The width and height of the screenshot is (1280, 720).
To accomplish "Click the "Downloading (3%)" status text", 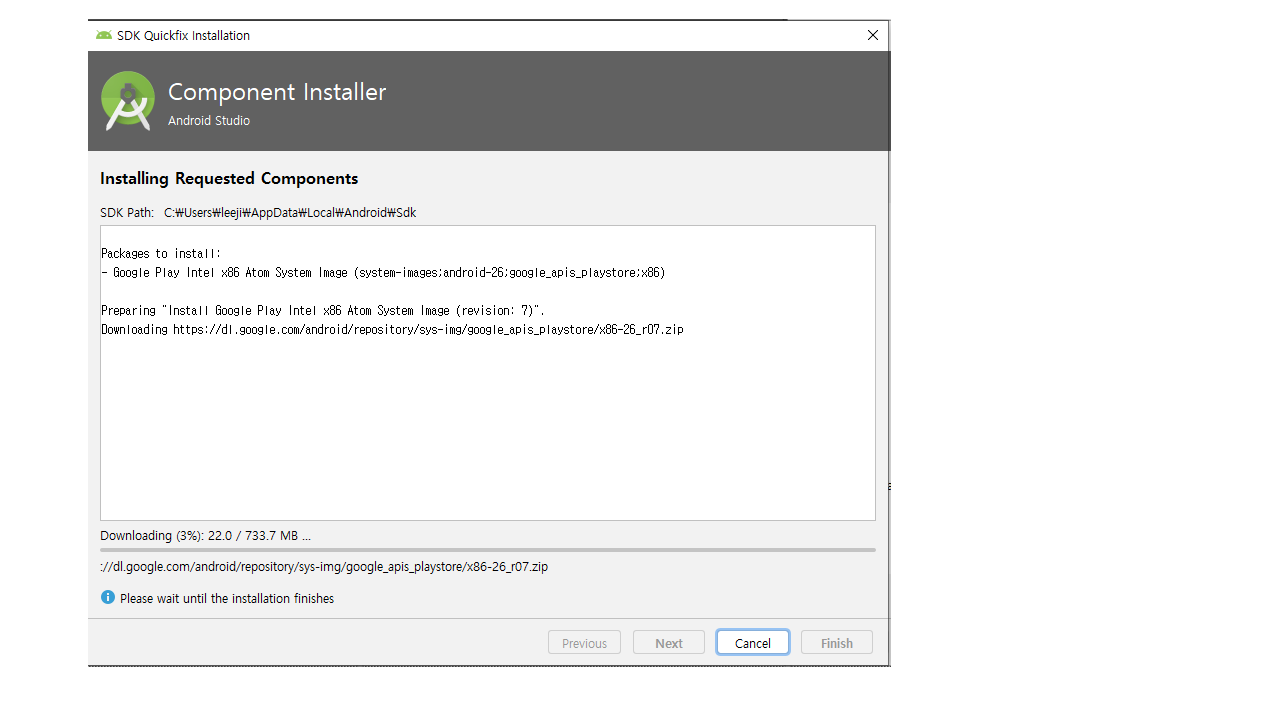I will (205, 536).
